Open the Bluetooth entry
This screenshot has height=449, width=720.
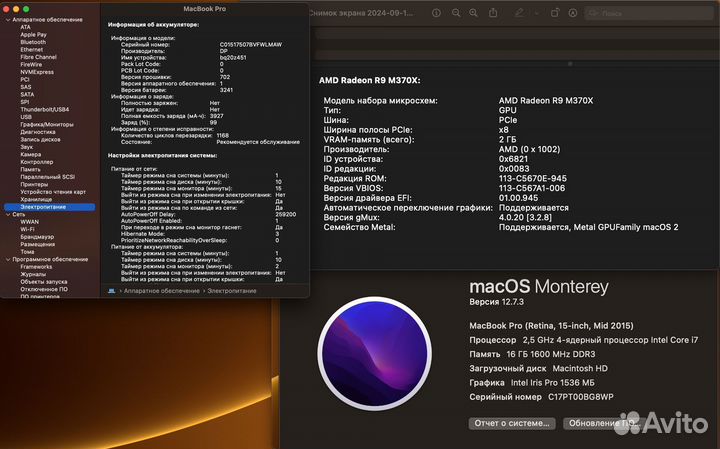click(33, 42)
